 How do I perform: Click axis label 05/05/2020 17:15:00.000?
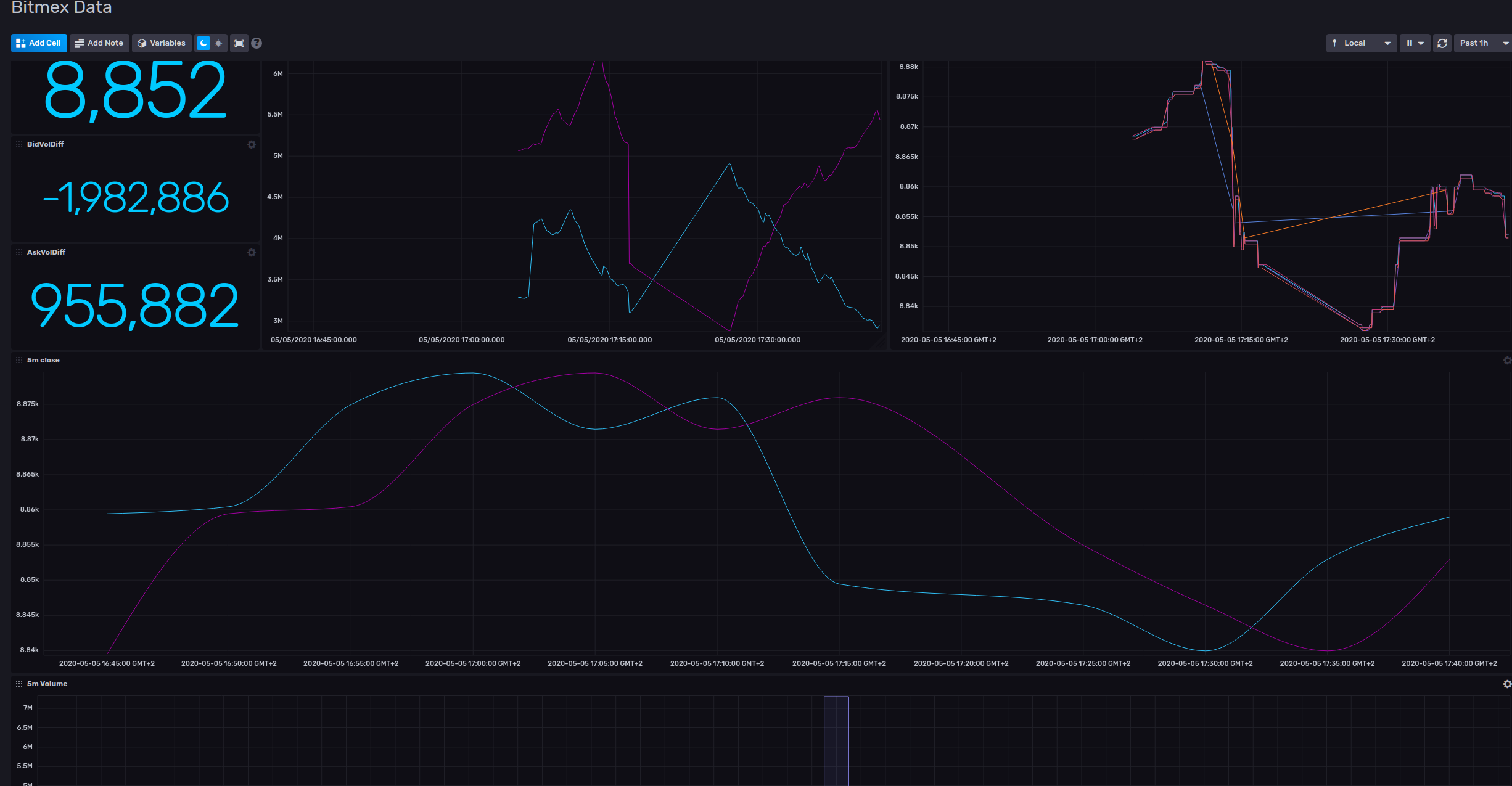pos(609,340)
